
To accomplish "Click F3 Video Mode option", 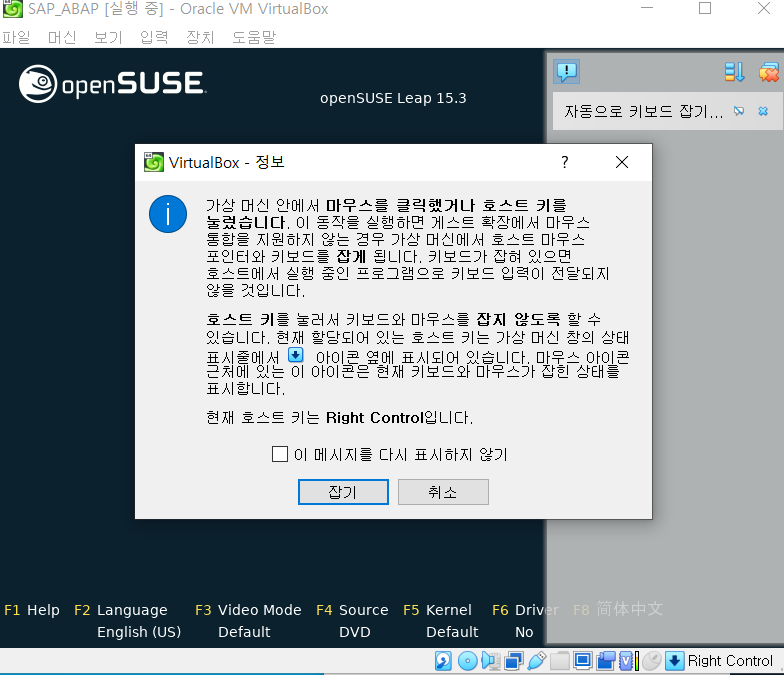I will 248,610.
